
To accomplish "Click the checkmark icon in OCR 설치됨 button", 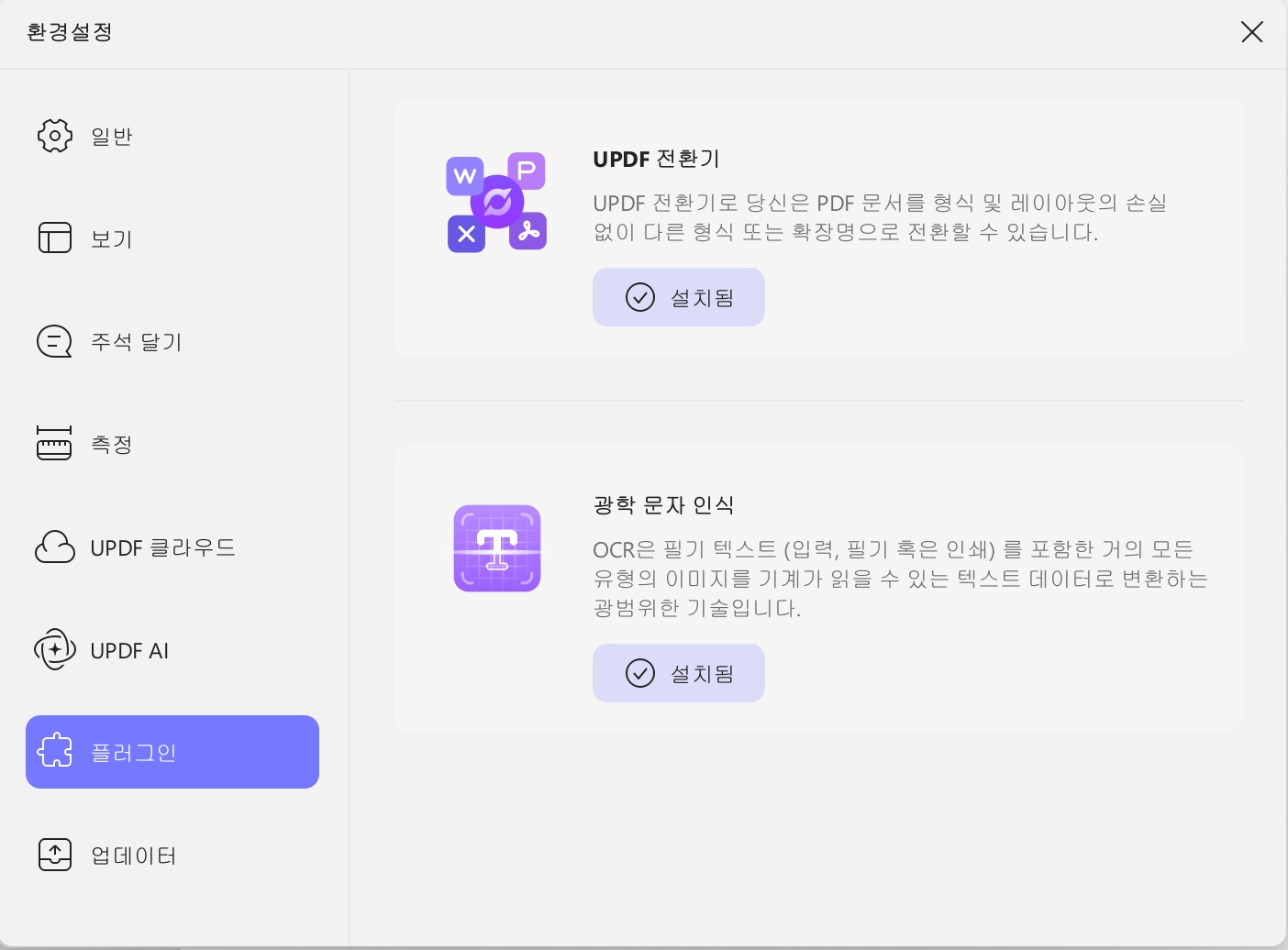I will [x=640, y=673].
